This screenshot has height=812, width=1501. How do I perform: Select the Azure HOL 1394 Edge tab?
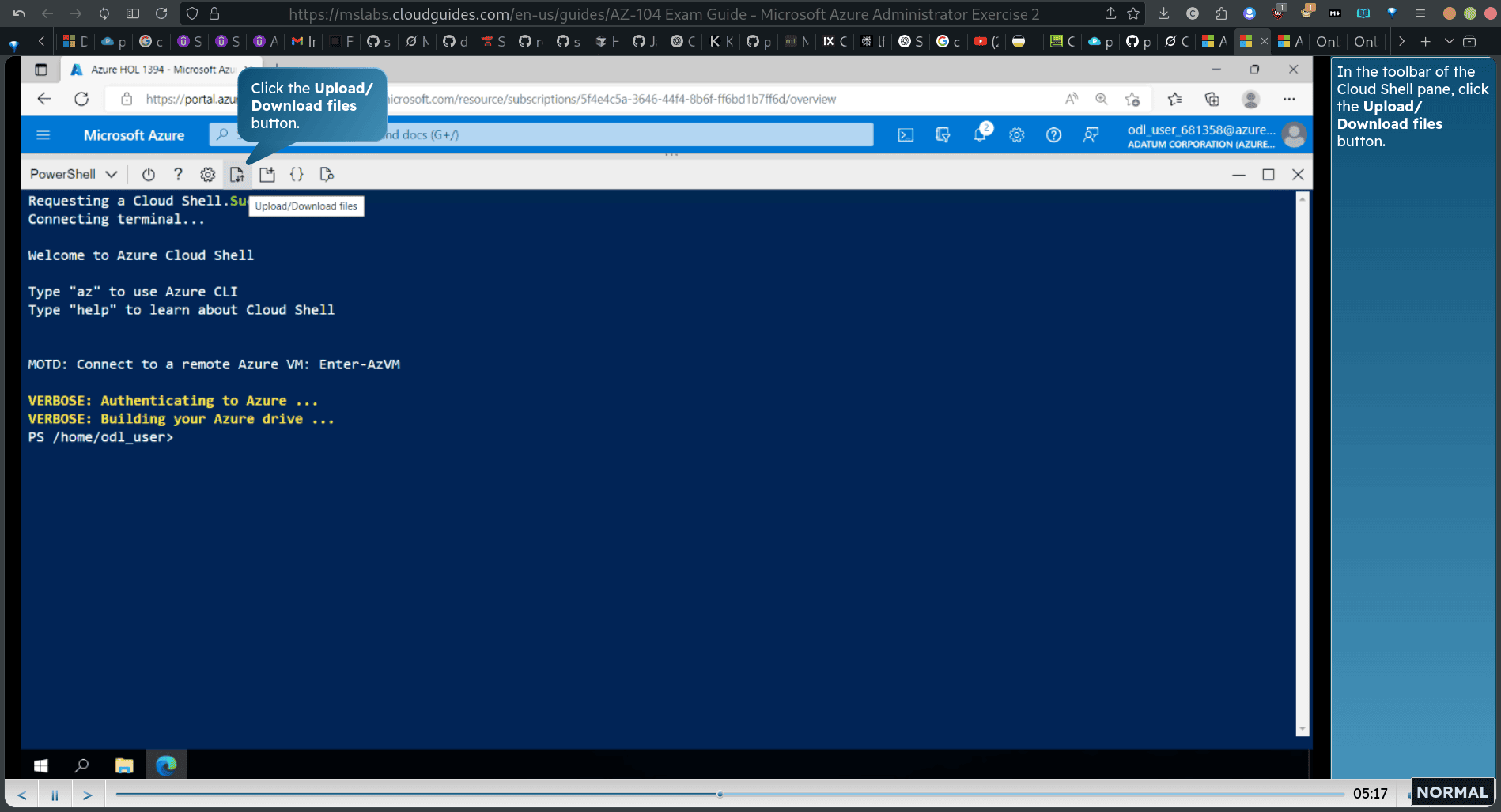tap(162, 70)
